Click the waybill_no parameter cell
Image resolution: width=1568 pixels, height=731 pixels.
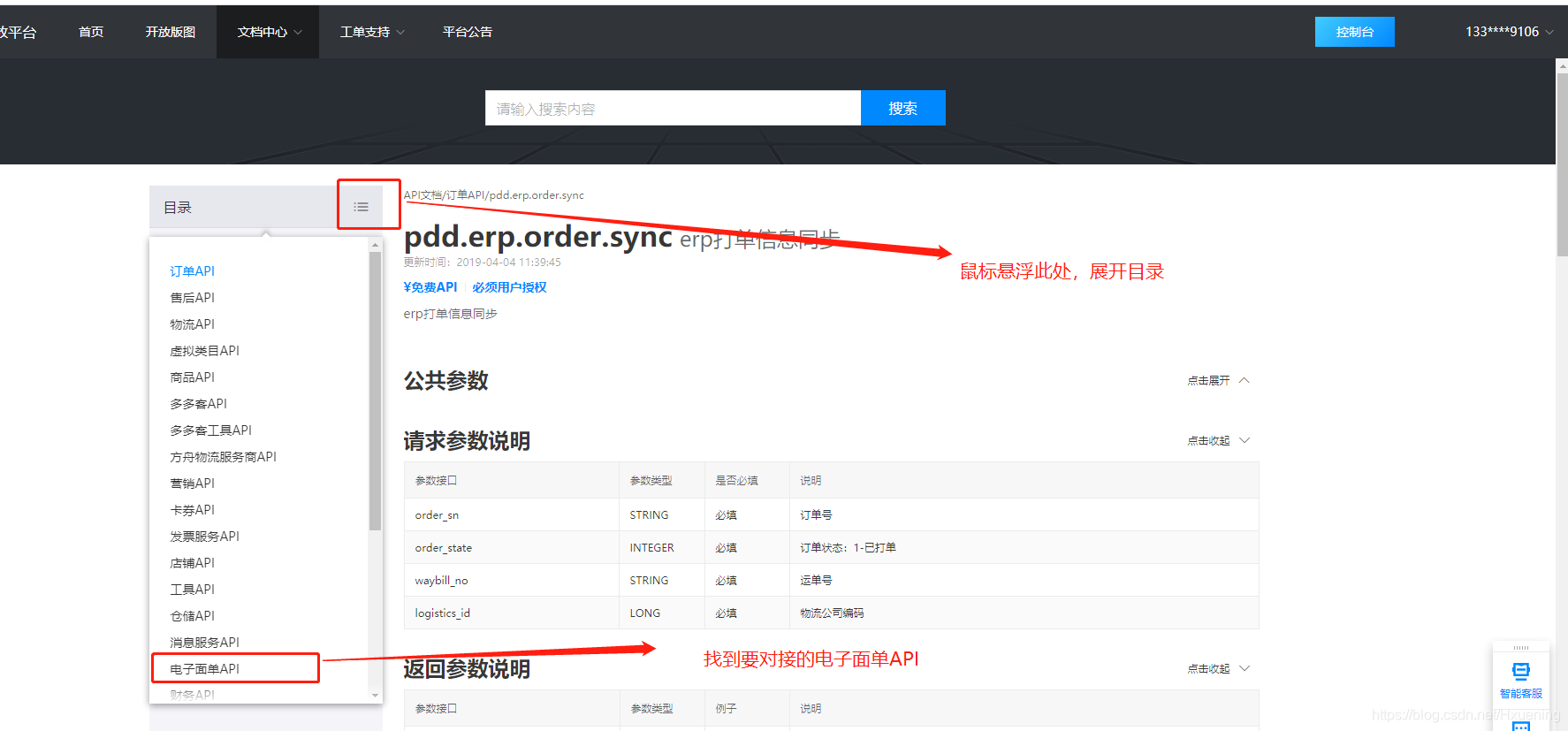point(512,580)
